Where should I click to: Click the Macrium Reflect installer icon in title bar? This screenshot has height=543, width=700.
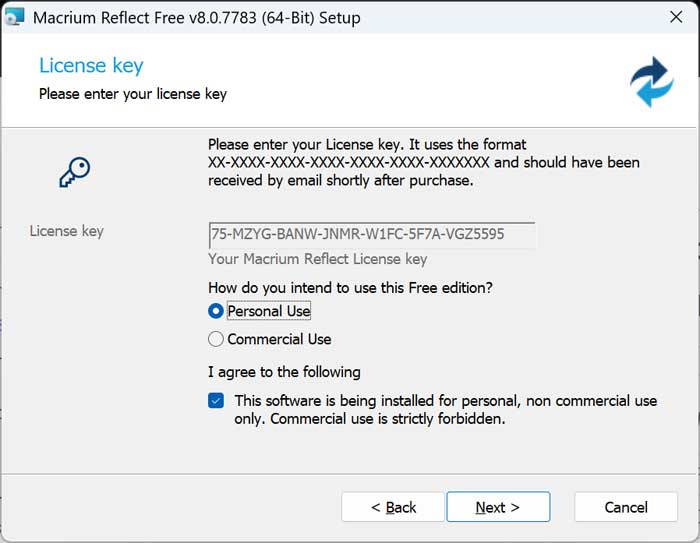(14, 17)
